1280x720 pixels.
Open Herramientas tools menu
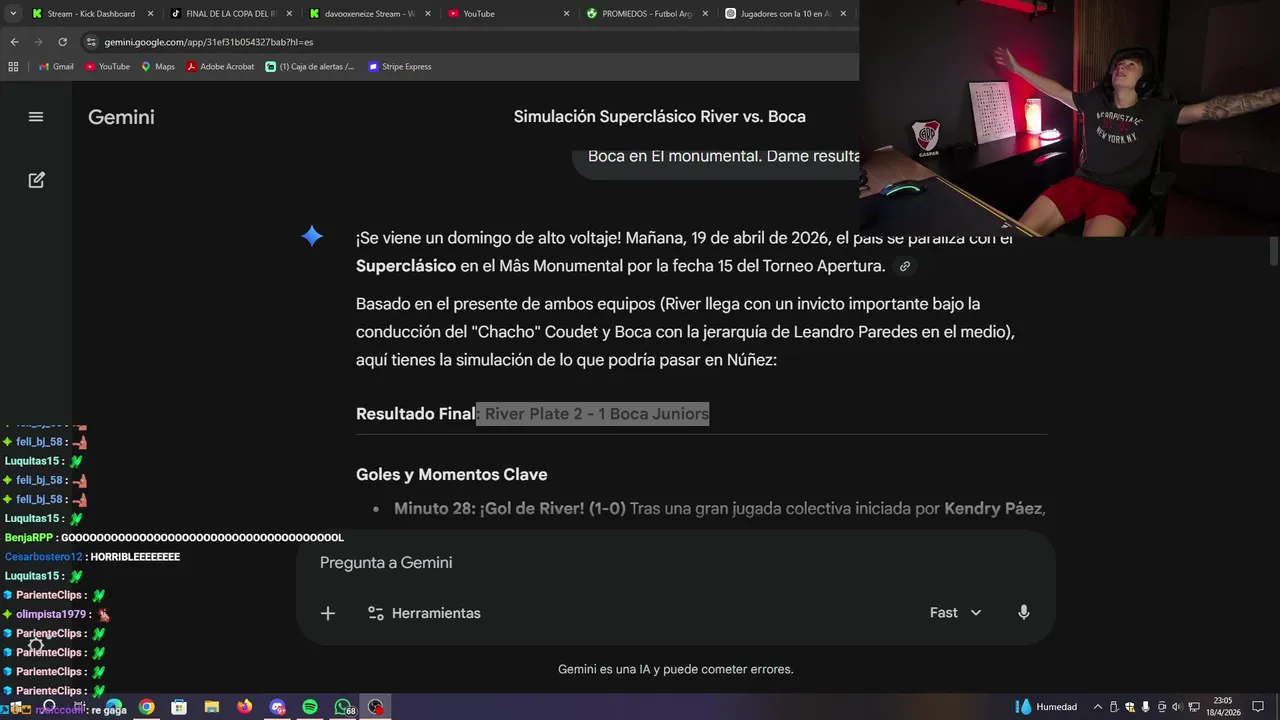point(424,613)
